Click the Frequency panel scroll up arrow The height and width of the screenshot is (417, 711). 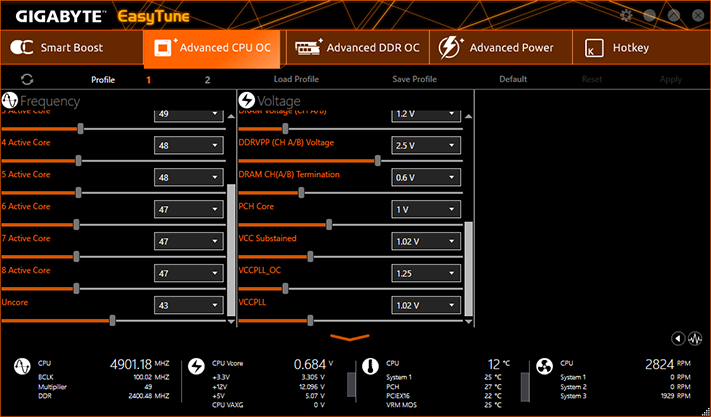coord(231,116)
